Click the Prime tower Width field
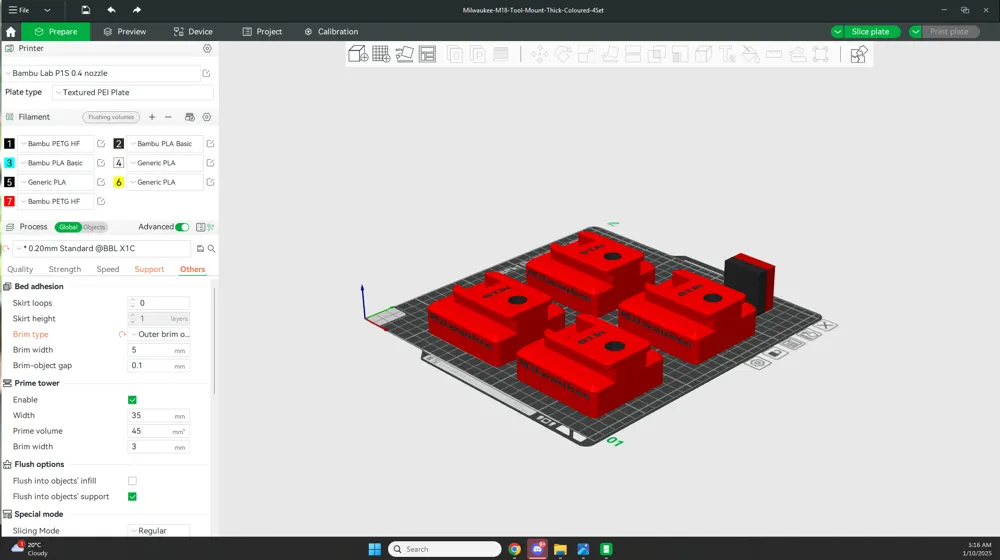The width and height of the screenshot is (1000, 560). (x=159, y=415)
